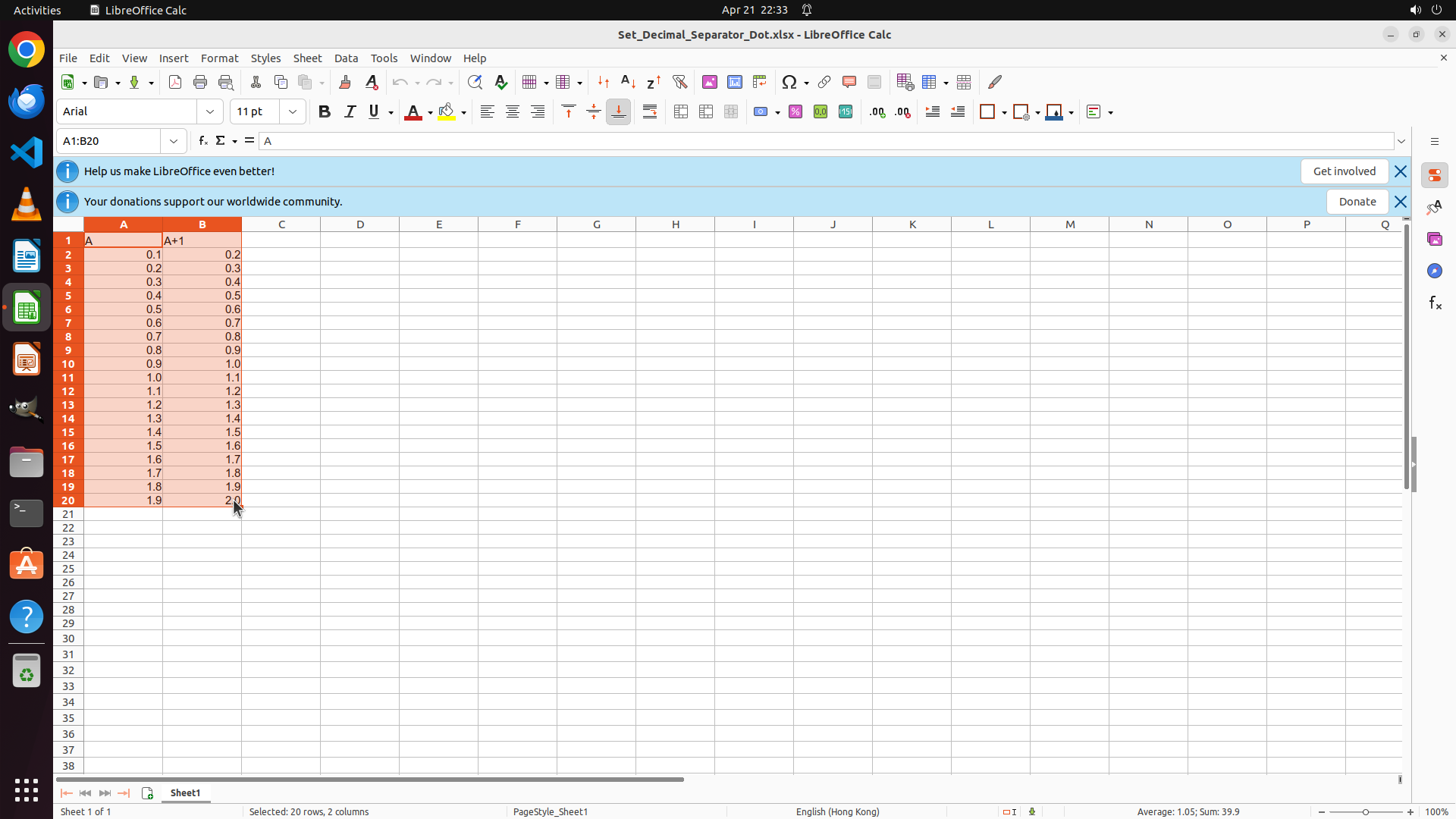The height and width of the screenshot is (819, 1456).
Task: Open the Name Box dropdown arrow
Action: [x=174, y=141]
